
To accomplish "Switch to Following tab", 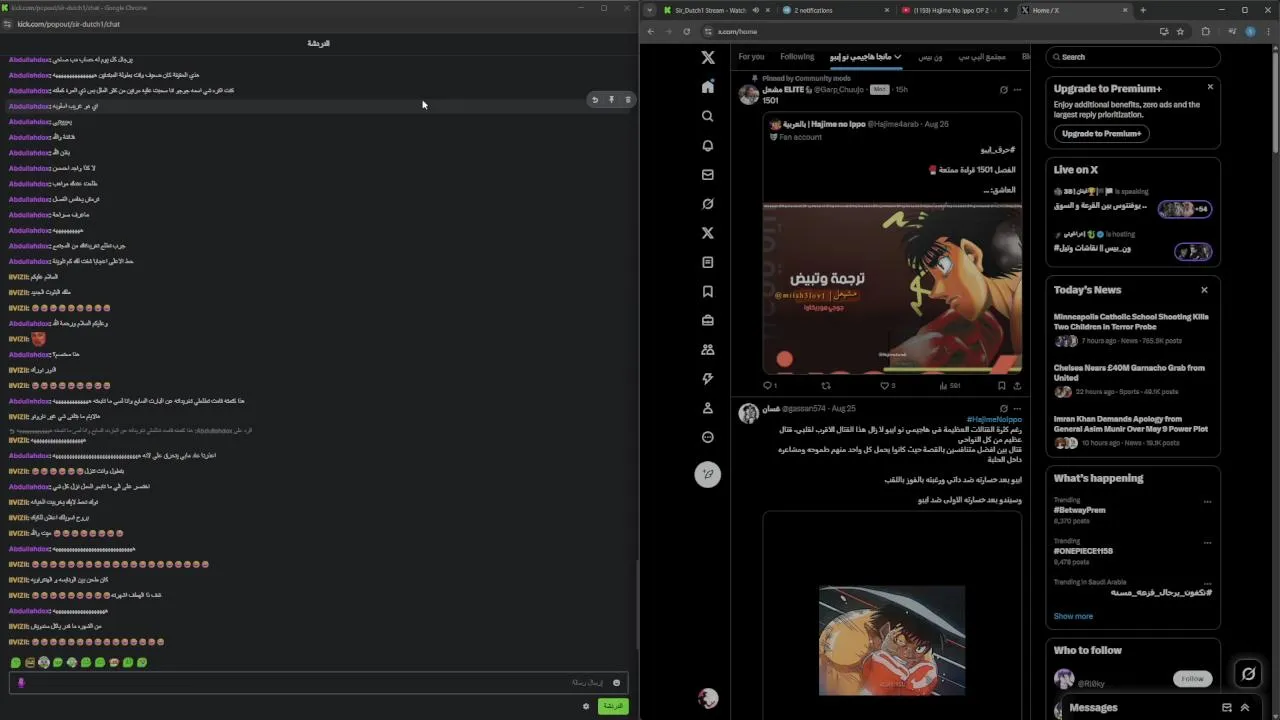I will [x=797, y=57].
